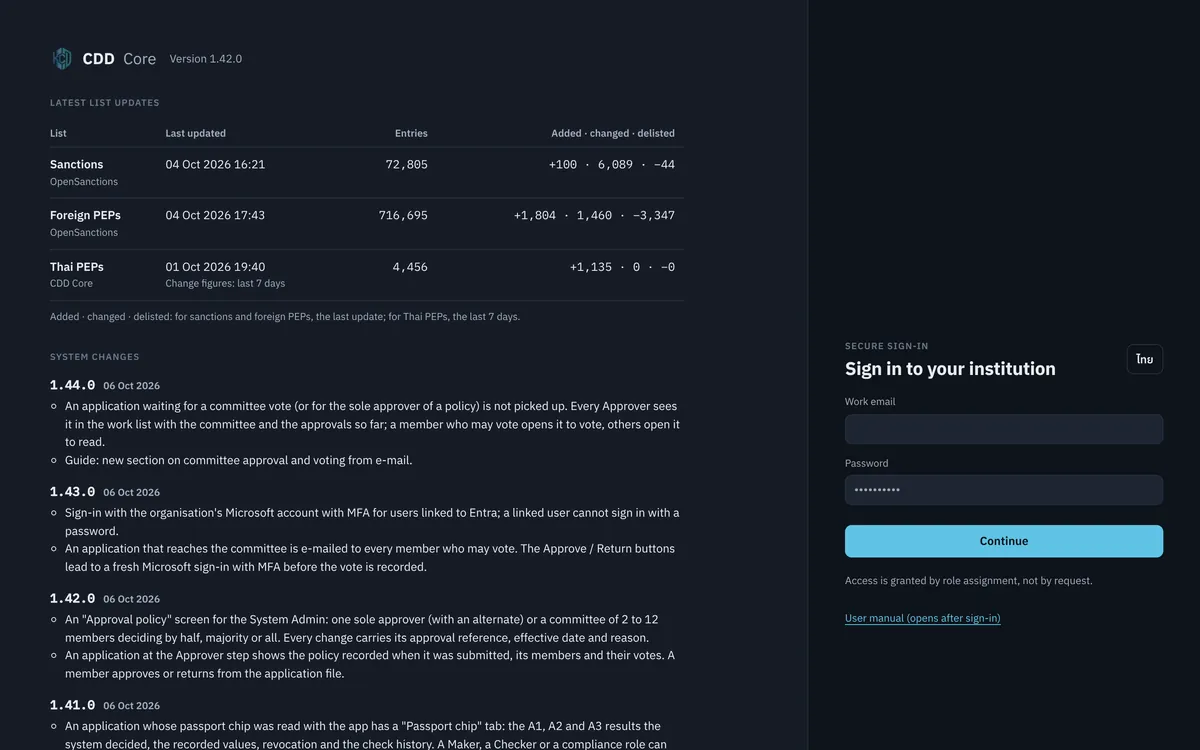Focus the Password field
This screenshot has height=750, width=1200.
1003,490
